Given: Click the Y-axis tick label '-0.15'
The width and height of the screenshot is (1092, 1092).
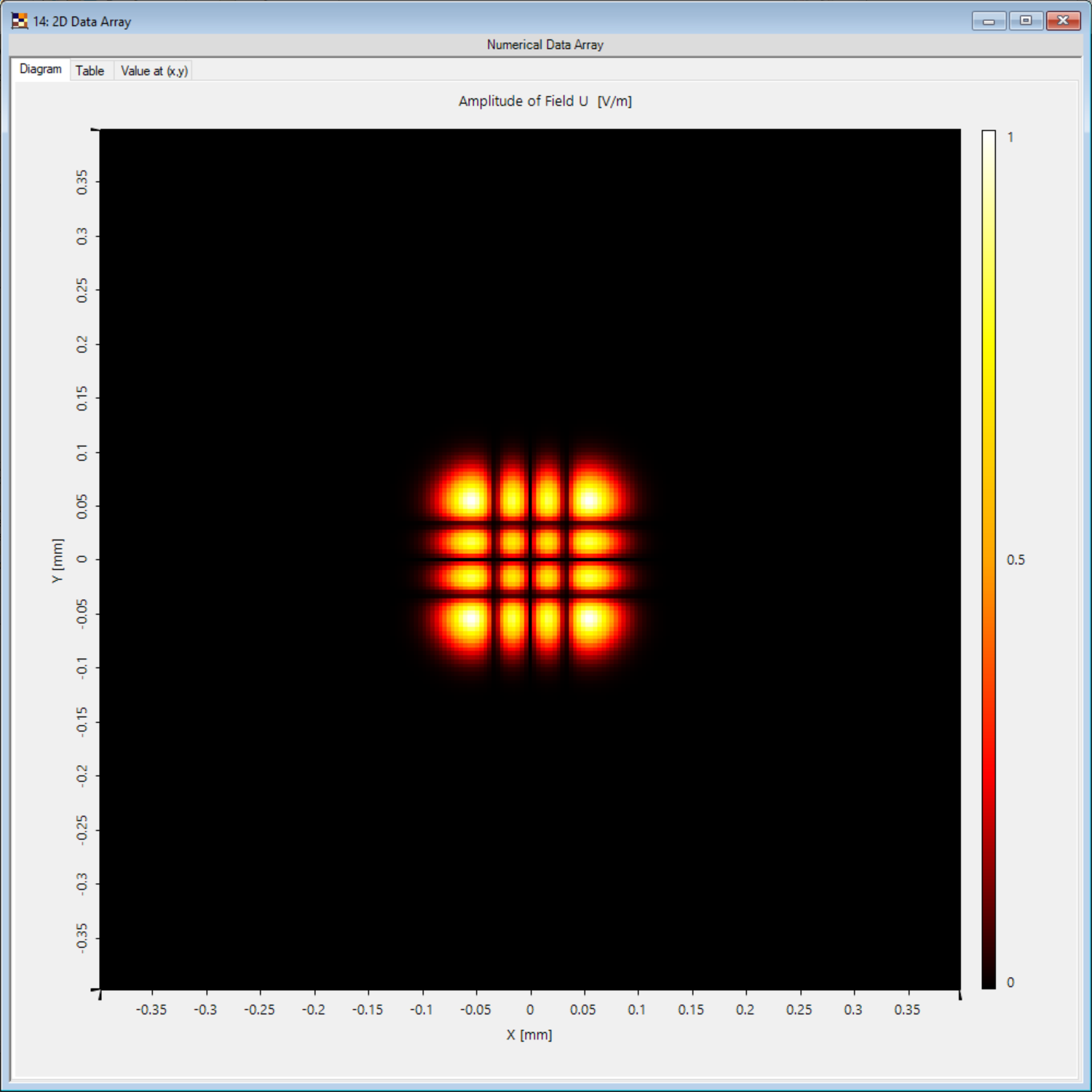Looking at the screenshot, I should (82, 721).
